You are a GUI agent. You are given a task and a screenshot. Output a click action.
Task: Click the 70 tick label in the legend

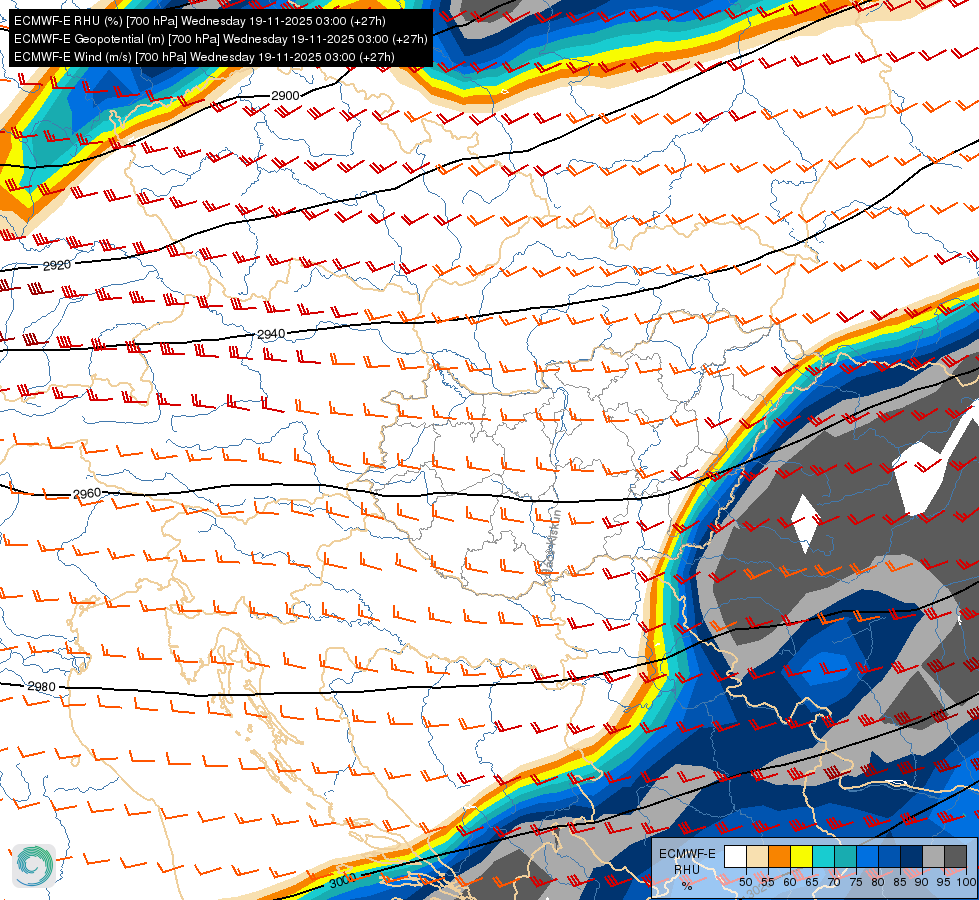click(x=834, y=882)
